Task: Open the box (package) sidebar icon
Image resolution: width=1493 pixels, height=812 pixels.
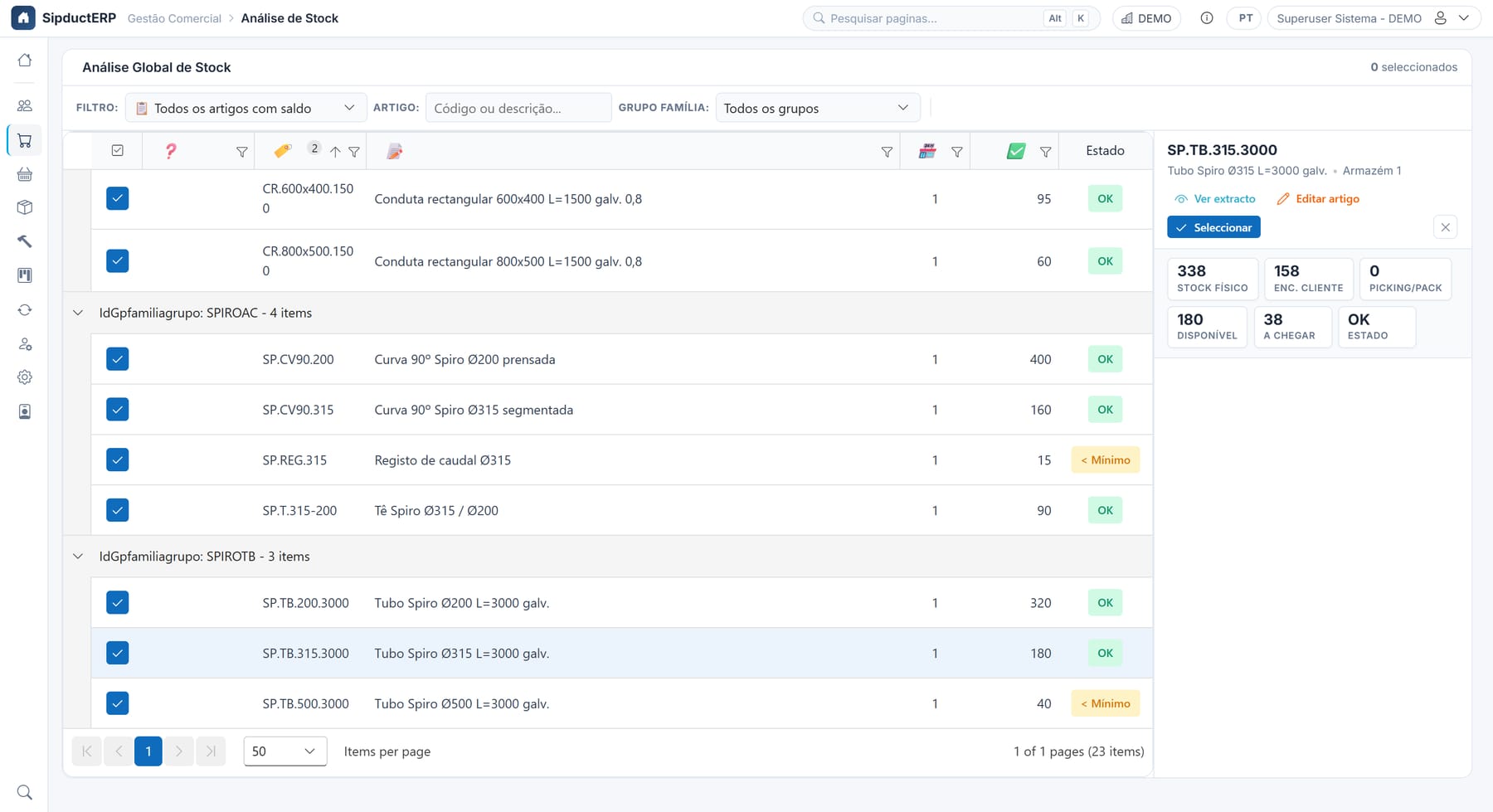Action: click(25, 207)
